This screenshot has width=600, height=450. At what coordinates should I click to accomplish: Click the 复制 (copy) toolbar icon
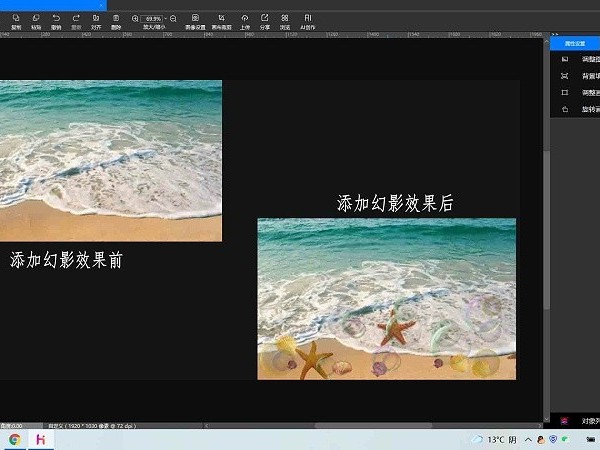(15, 20)
